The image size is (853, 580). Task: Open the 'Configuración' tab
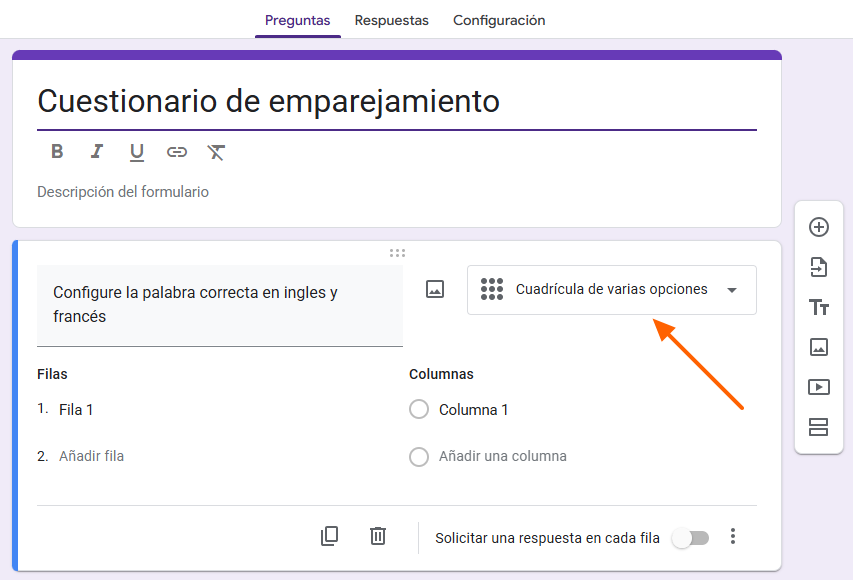coord(499,20)
